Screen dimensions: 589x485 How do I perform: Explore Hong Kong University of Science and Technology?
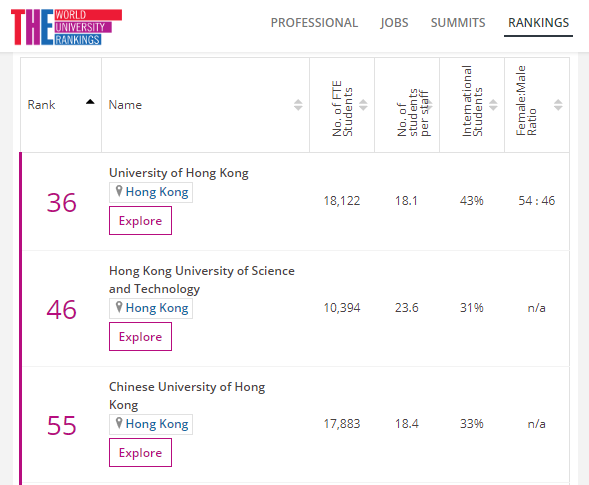pyautogui.click(x=140, y=337)
